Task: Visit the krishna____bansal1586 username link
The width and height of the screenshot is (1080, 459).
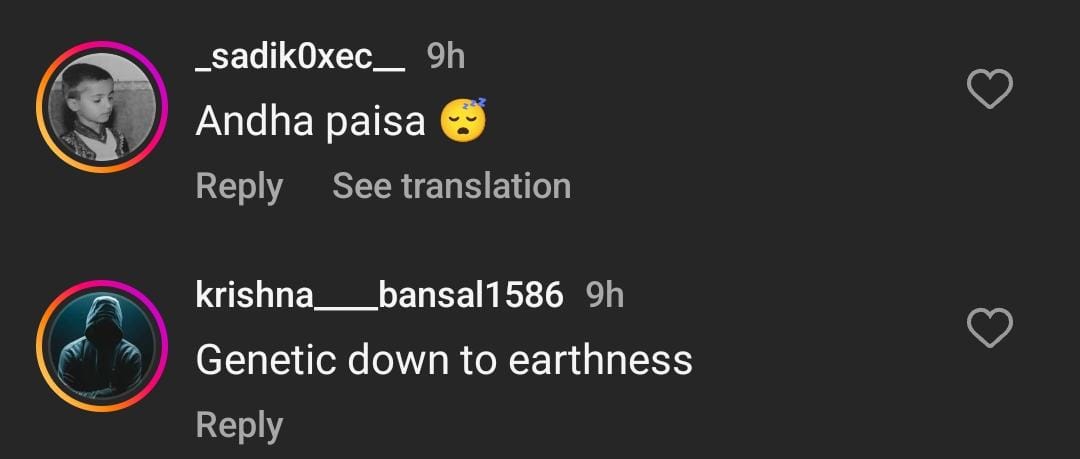Action: tap(379, 295)
